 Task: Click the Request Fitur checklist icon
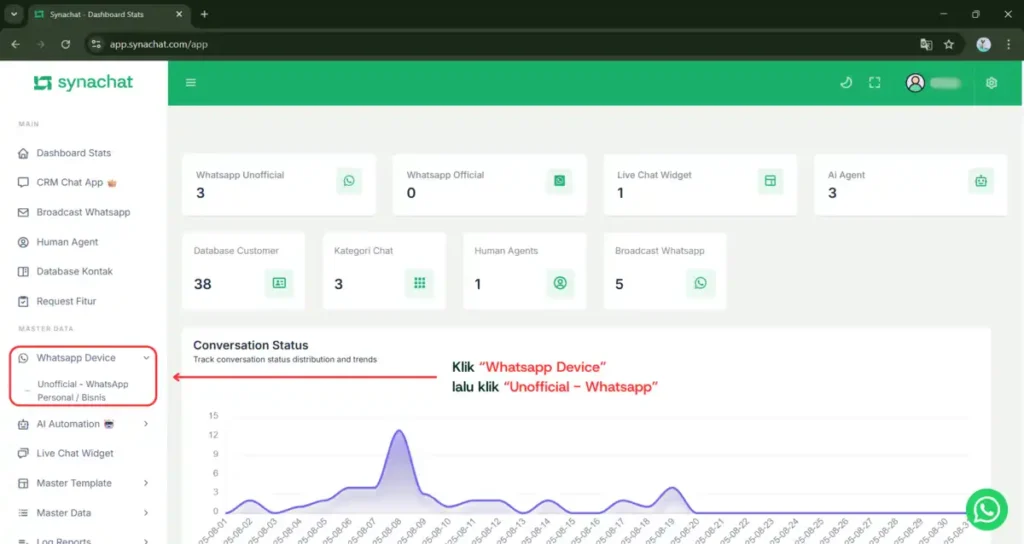pos(23,301)
